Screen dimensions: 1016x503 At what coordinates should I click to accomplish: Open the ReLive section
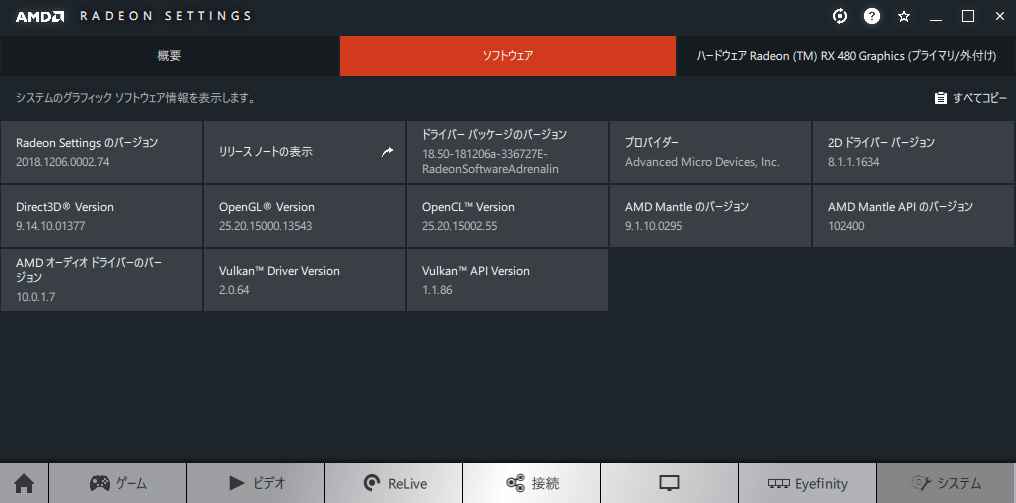(x=393, y=483)
